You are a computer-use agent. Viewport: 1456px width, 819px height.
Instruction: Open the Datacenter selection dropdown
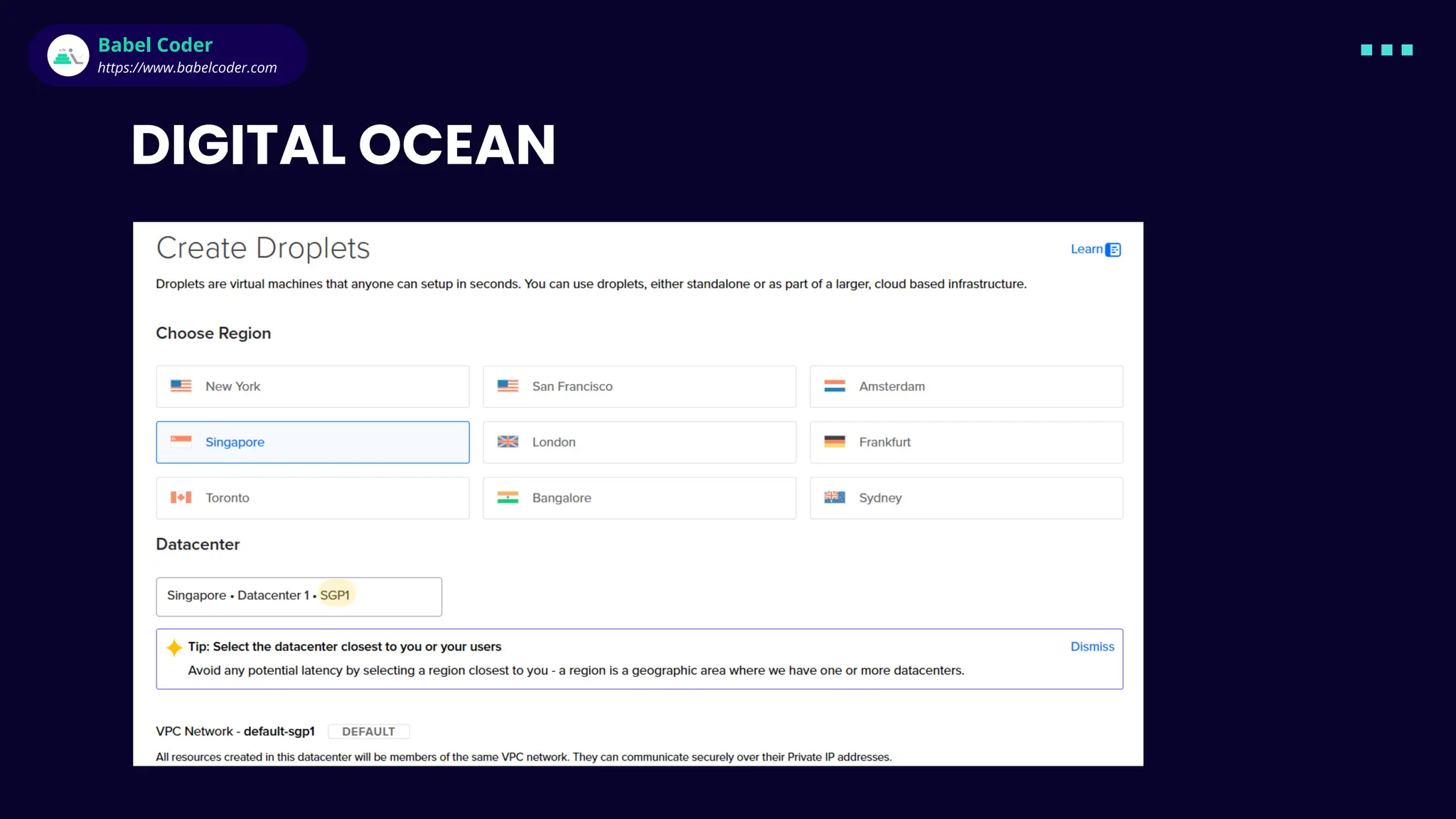(299, 596)
